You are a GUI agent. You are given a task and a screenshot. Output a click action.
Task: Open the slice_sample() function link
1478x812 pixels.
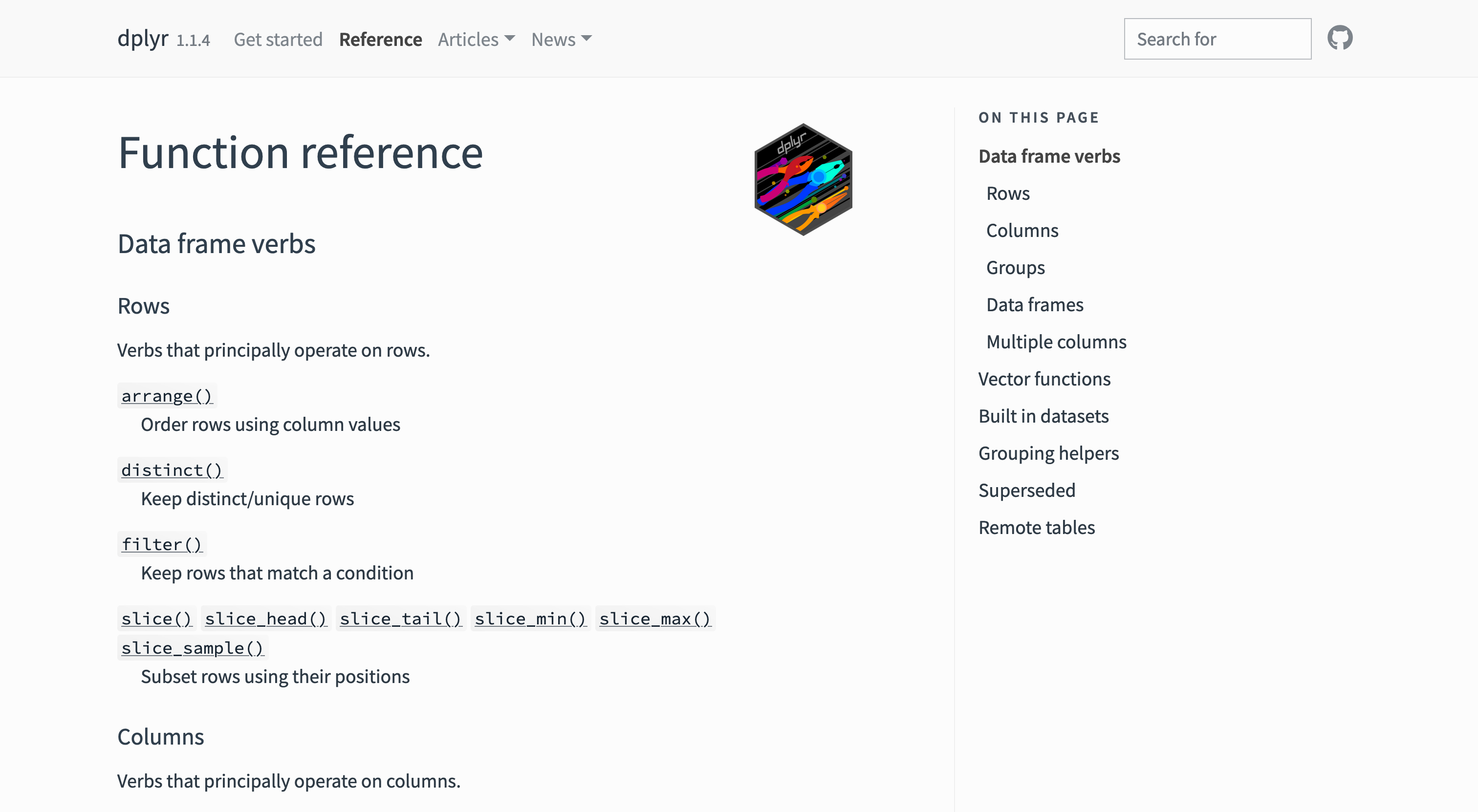192,647
